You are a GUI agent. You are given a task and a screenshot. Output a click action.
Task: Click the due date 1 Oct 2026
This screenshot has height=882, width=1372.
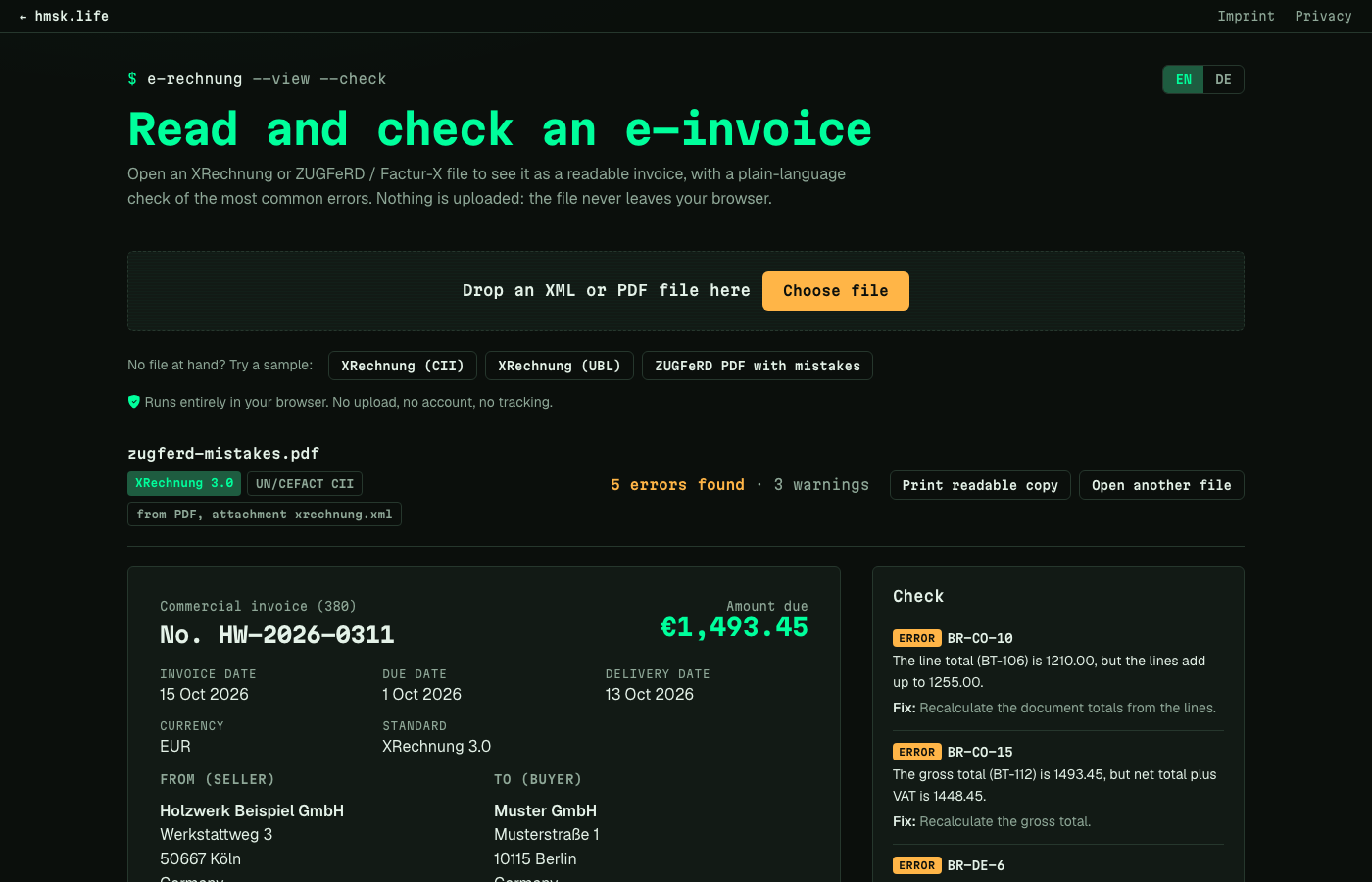pos(421,694)
